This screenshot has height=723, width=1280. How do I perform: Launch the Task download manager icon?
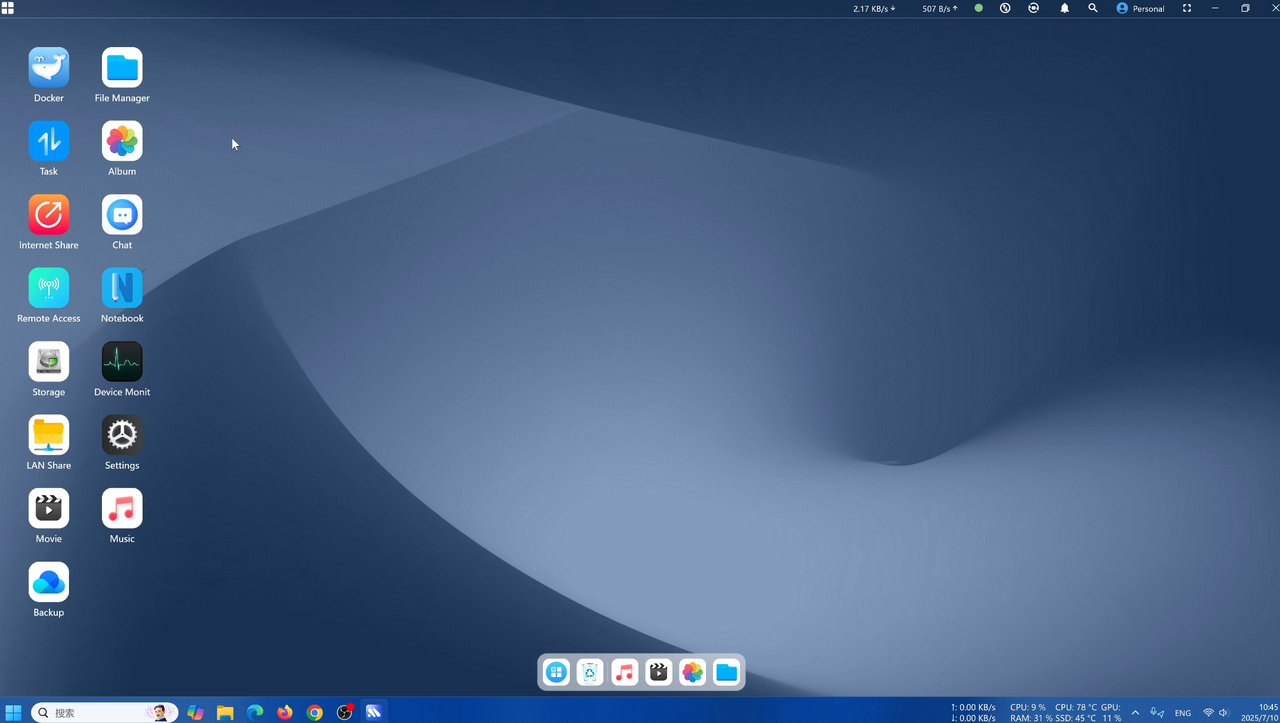click(48, 141)
